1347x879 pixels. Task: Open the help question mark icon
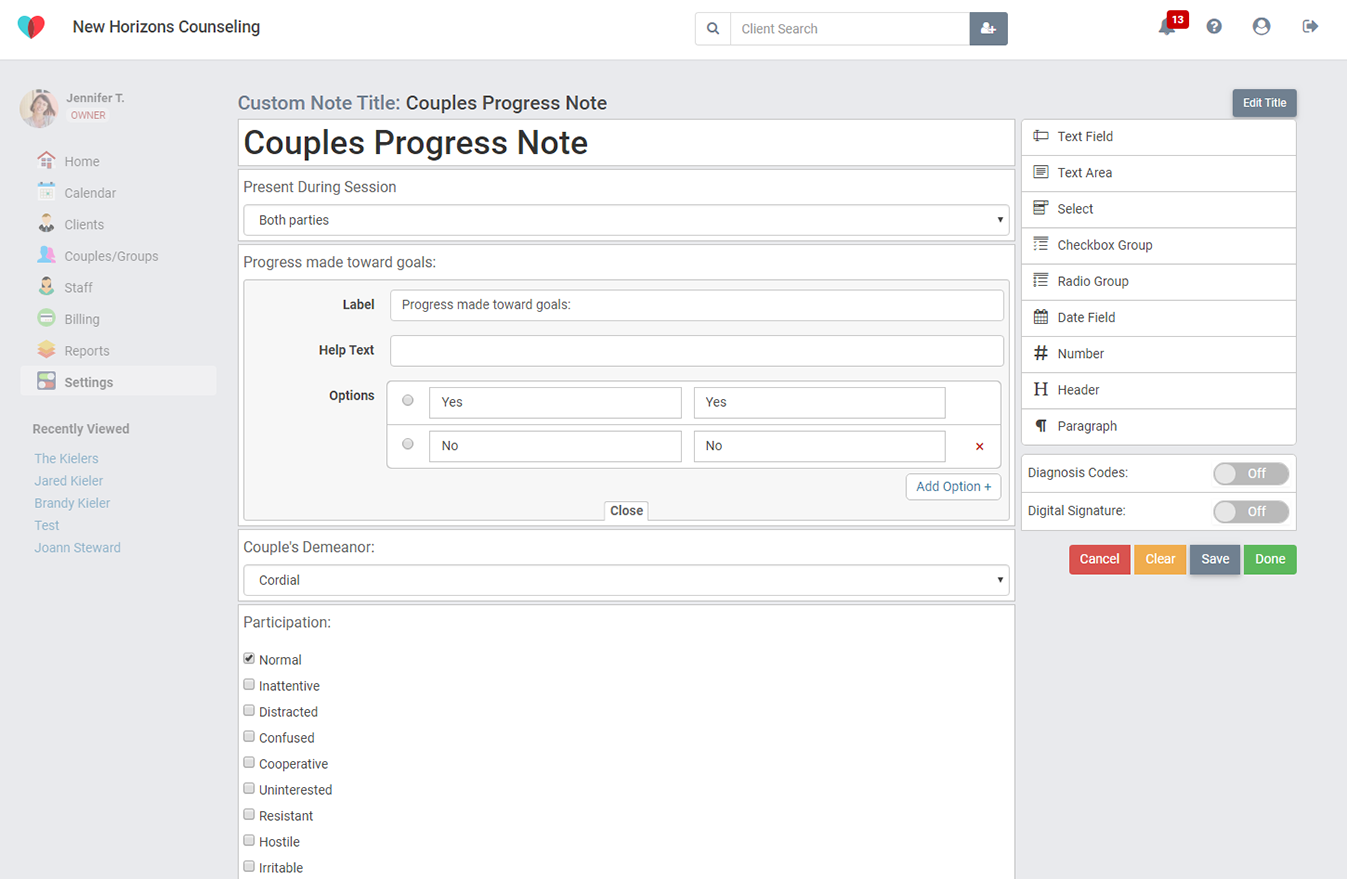(x=1214, y=27)
